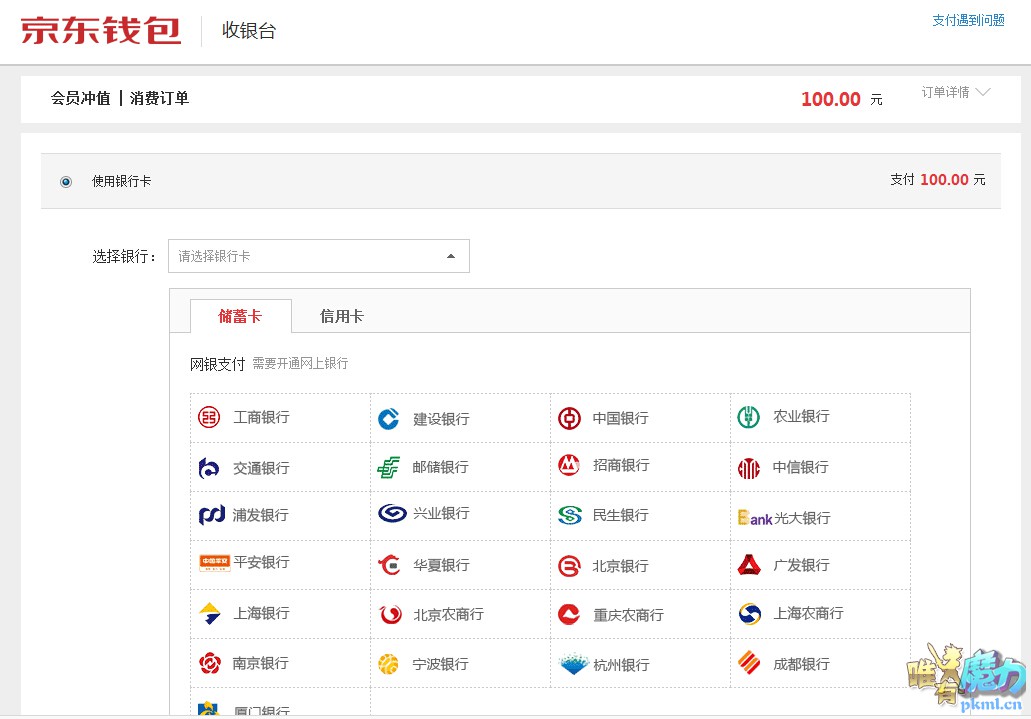Image resolution: width=1031 pixels, height=719 pixels.
Task: Choose 浦发银行 bank name
Action: point(260,515)
